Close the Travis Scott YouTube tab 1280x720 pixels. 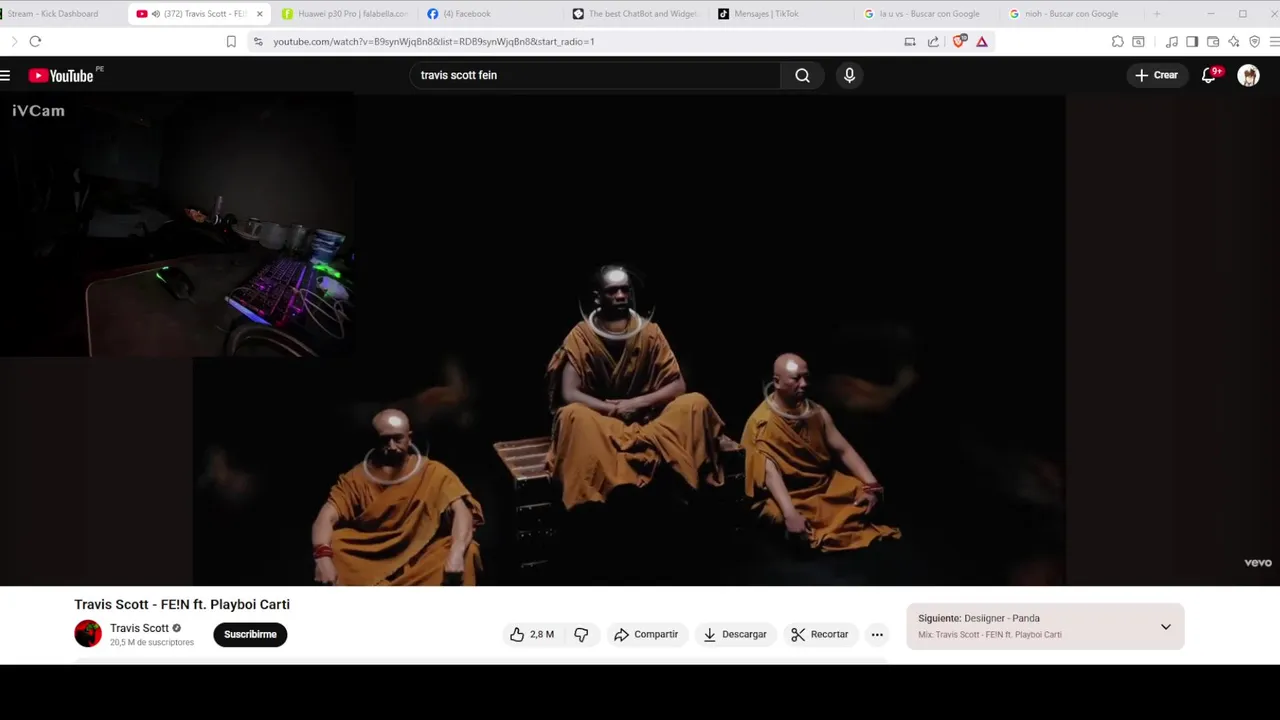click(x=259, y=14)
